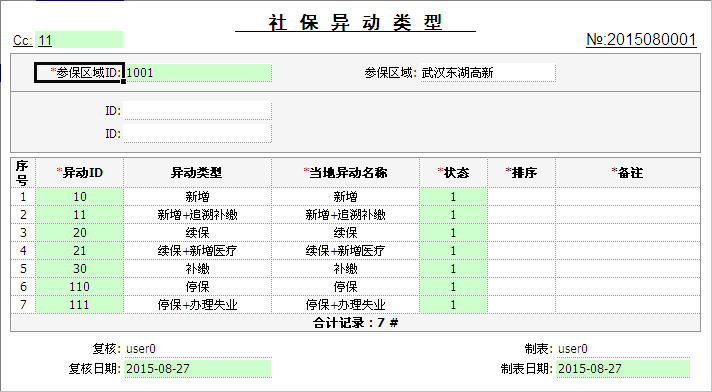Click 新增+追溯补缴 in the 当地异动名称 column
Image resolution: width=712 pixels, height=392 pixels.
pyautogui.click(x=345, y=214)
